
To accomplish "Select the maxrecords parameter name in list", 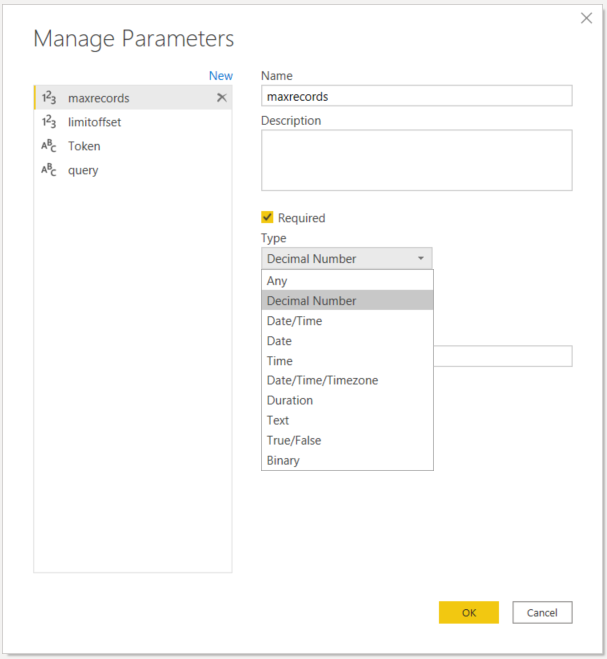I will [99, 98].
